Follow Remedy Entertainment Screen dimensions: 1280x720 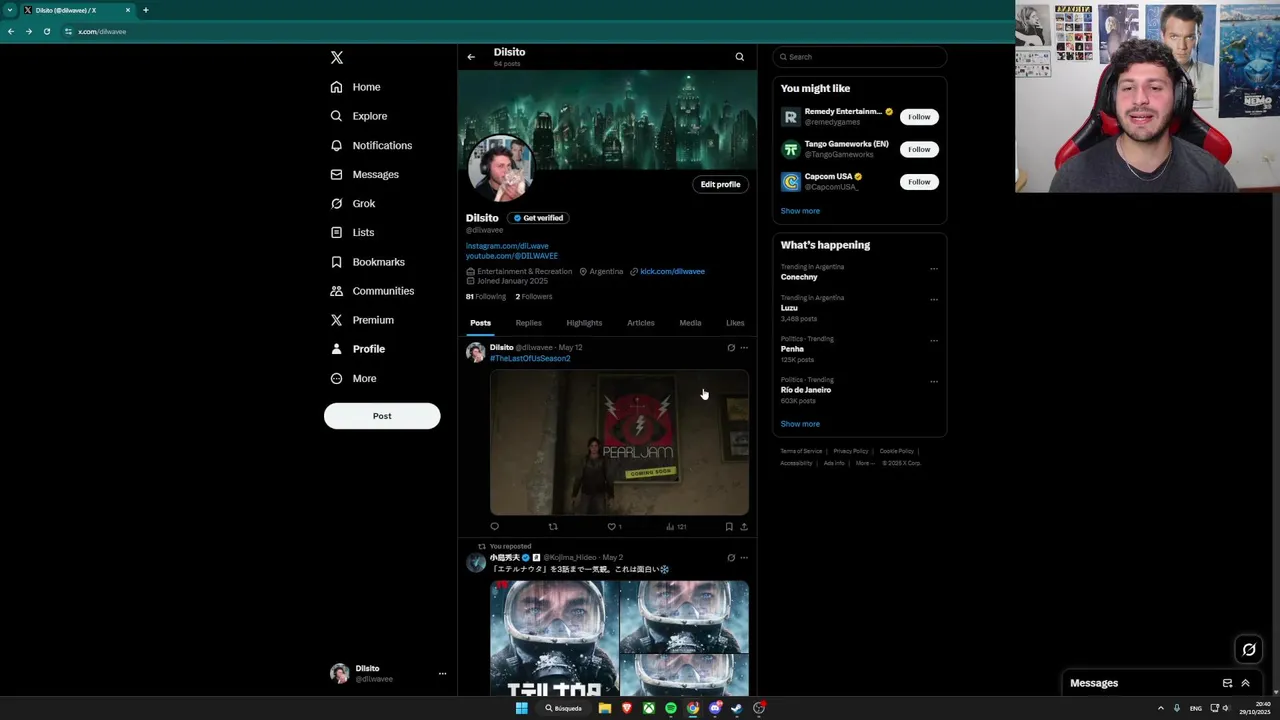919,117
